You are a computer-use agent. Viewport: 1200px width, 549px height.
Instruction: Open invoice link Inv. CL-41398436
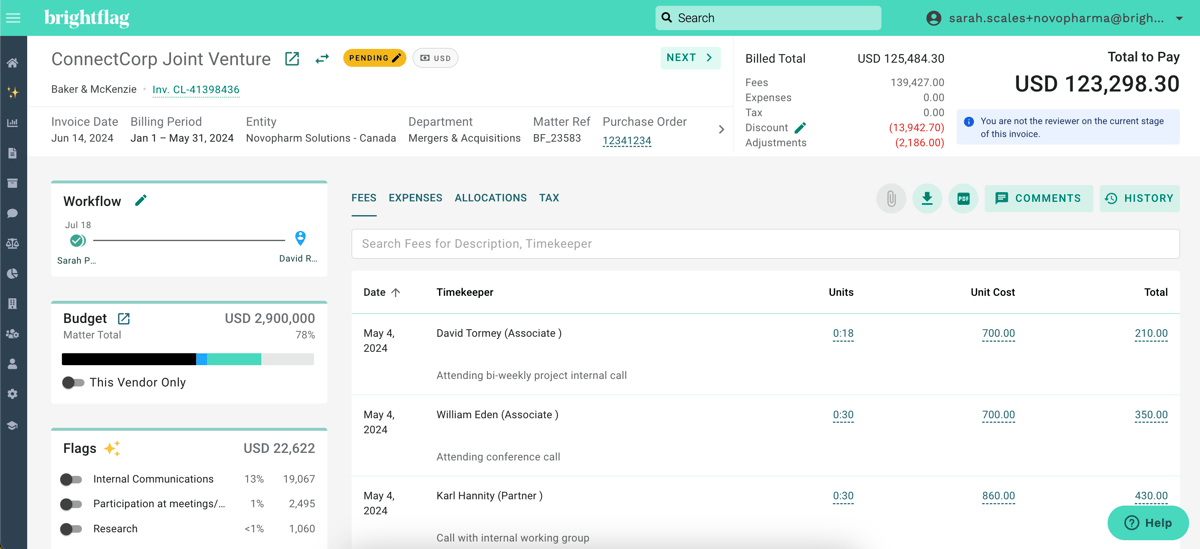tap(196, 90)
